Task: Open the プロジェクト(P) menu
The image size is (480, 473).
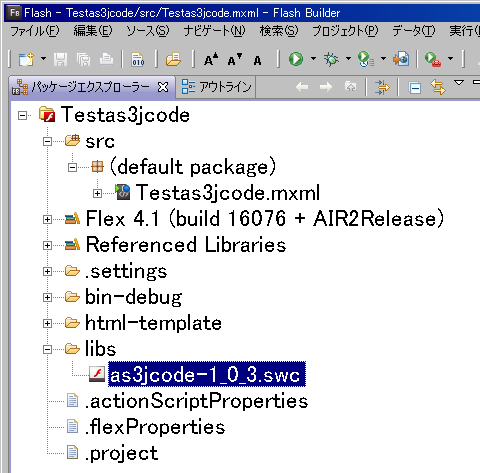Action: tap(345, 31)
